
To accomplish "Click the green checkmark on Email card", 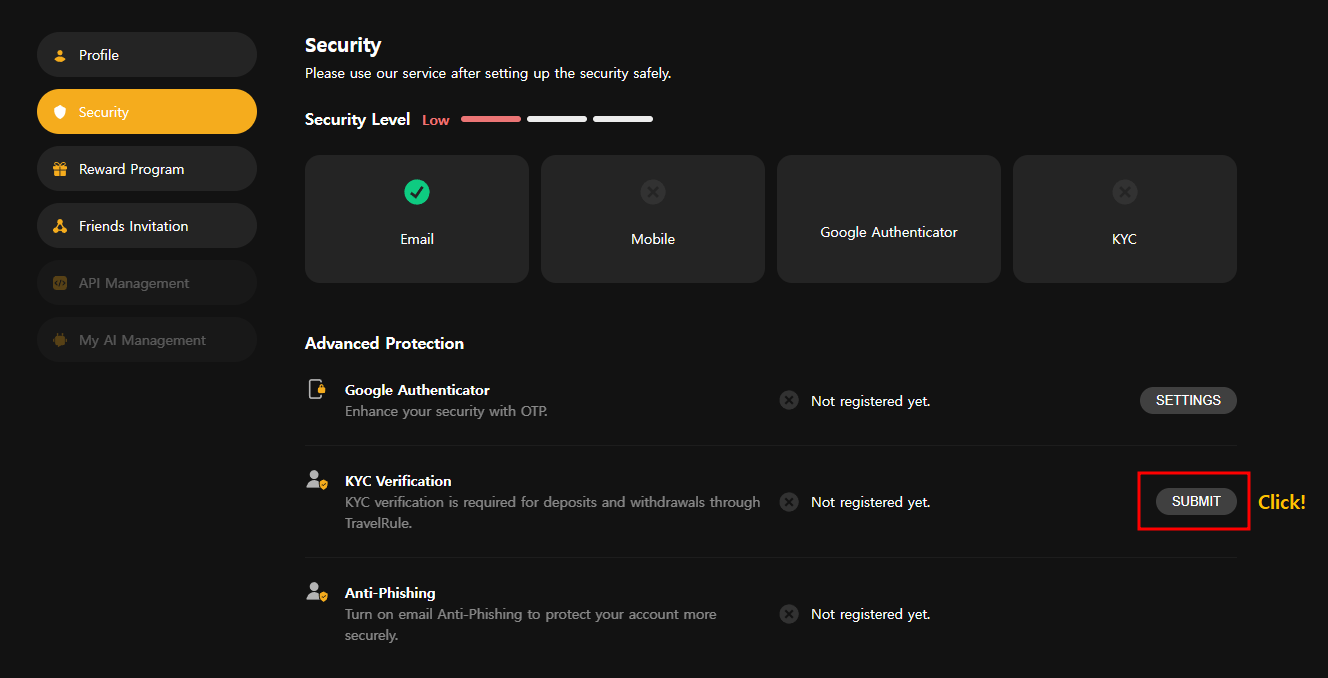I will click(417, 191).
